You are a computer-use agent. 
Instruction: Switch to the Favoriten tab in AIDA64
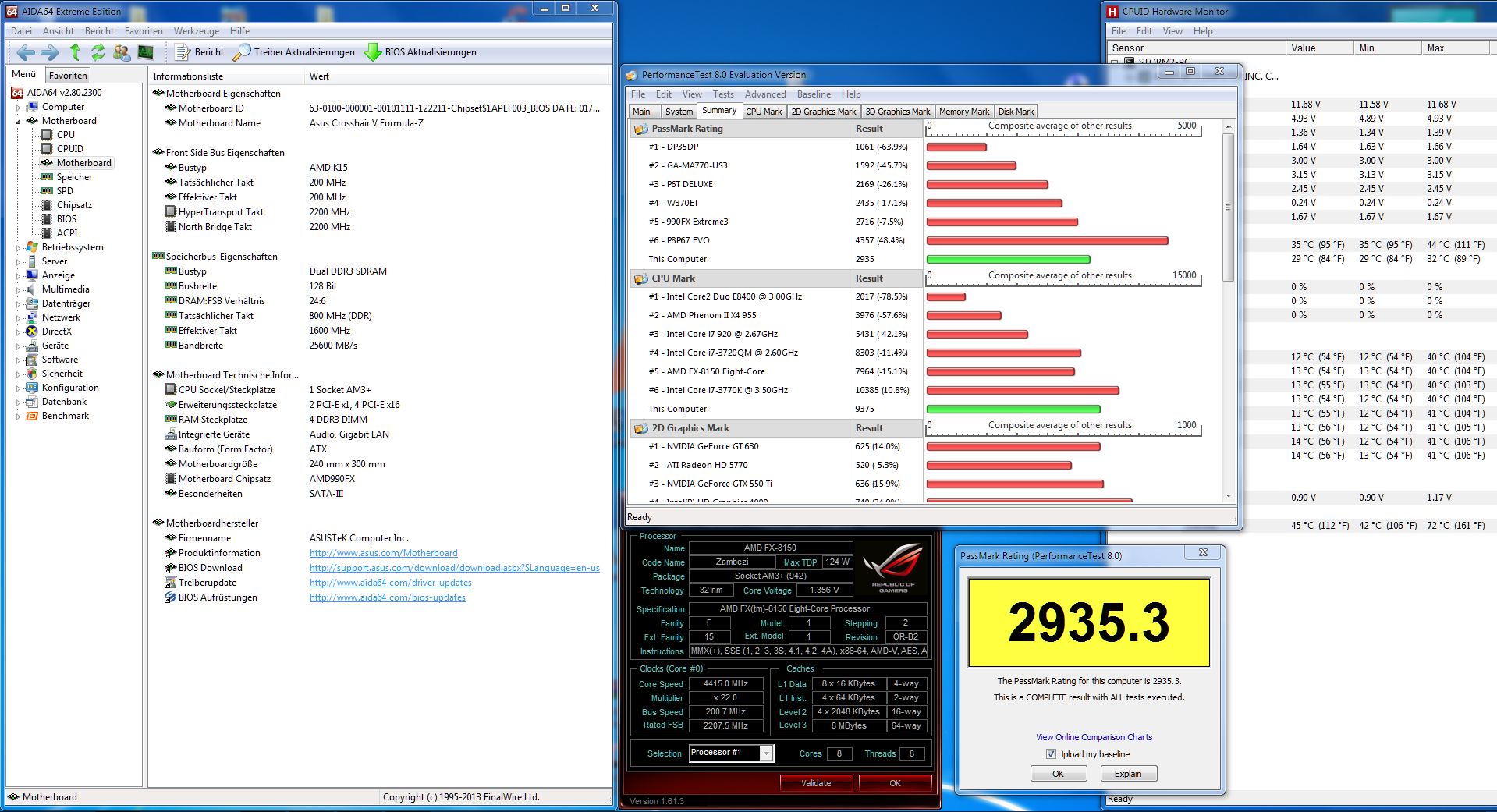coord(68,76)
